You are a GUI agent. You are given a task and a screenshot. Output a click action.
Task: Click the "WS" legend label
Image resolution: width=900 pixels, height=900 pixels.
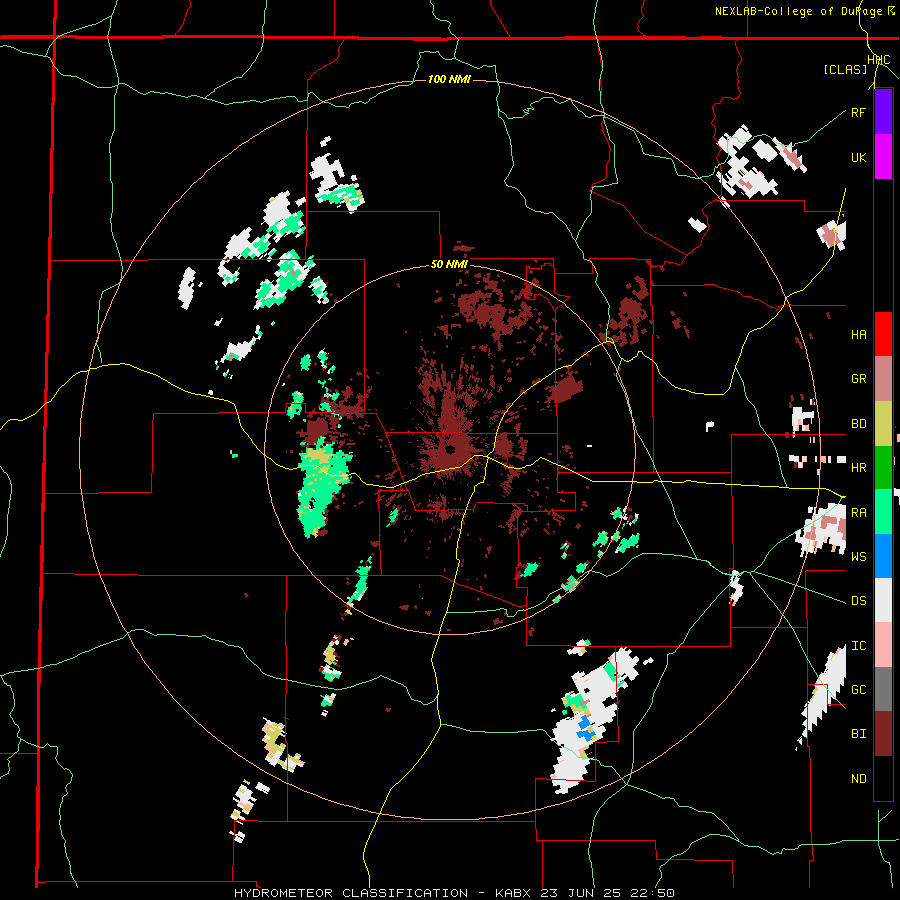[x=858, y=556]
